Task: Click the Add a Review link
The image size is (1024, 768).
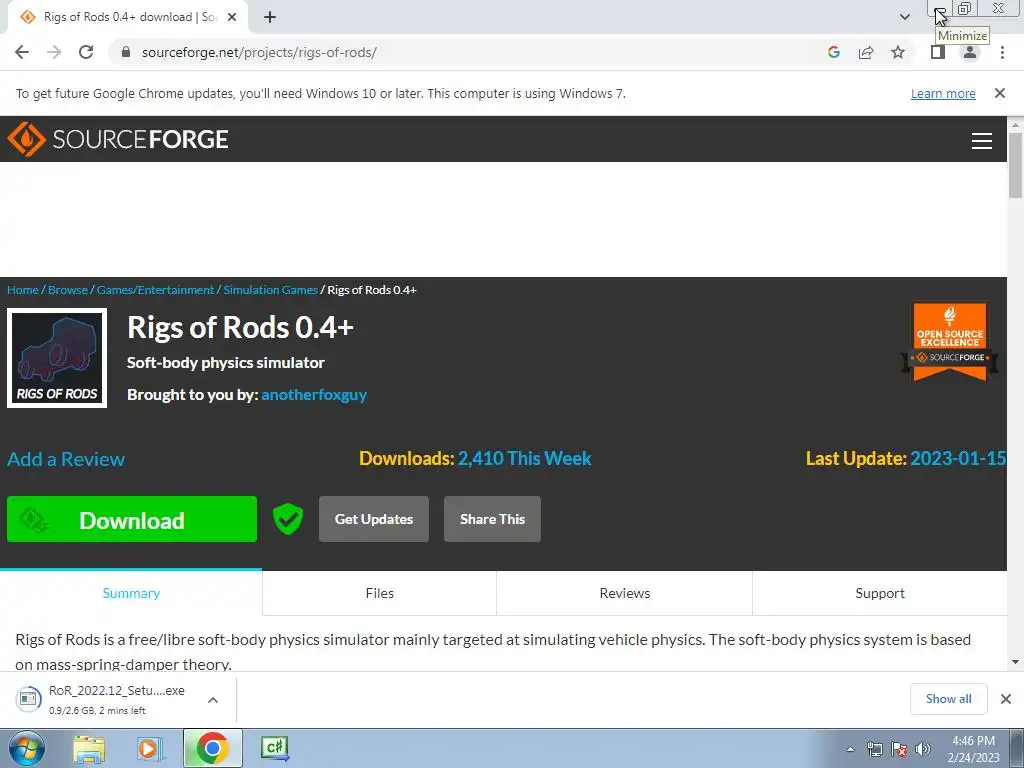Action: 66,459
